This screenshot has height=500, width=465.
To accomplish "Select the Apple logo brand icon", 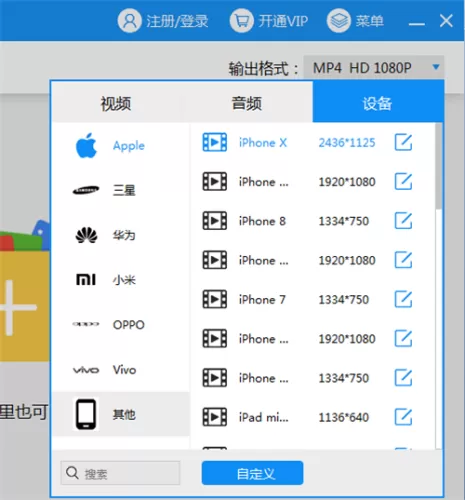I will click(x=86, y=146).
